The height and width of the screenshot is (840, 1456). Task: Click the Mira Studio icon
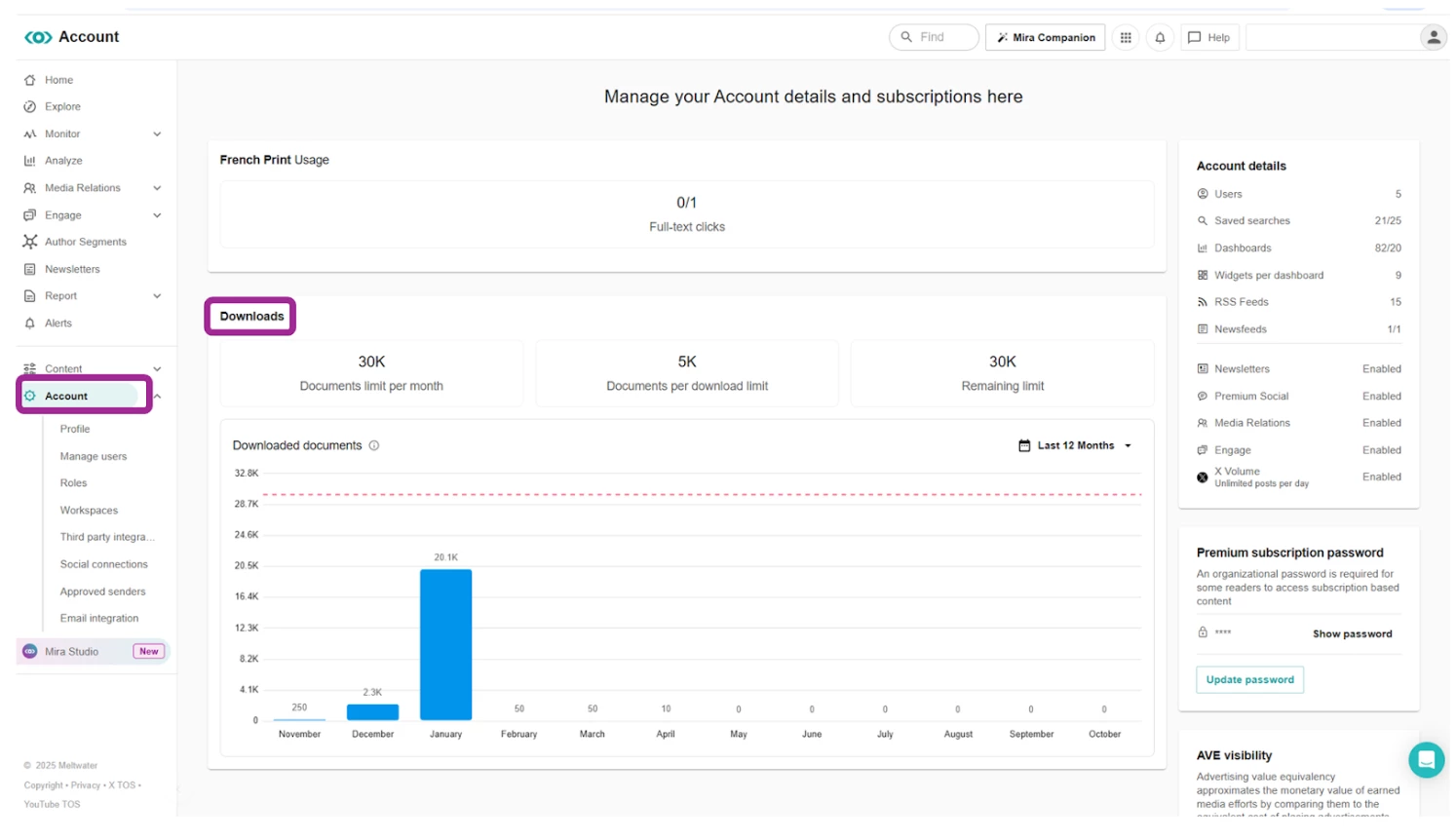(30, 652)
